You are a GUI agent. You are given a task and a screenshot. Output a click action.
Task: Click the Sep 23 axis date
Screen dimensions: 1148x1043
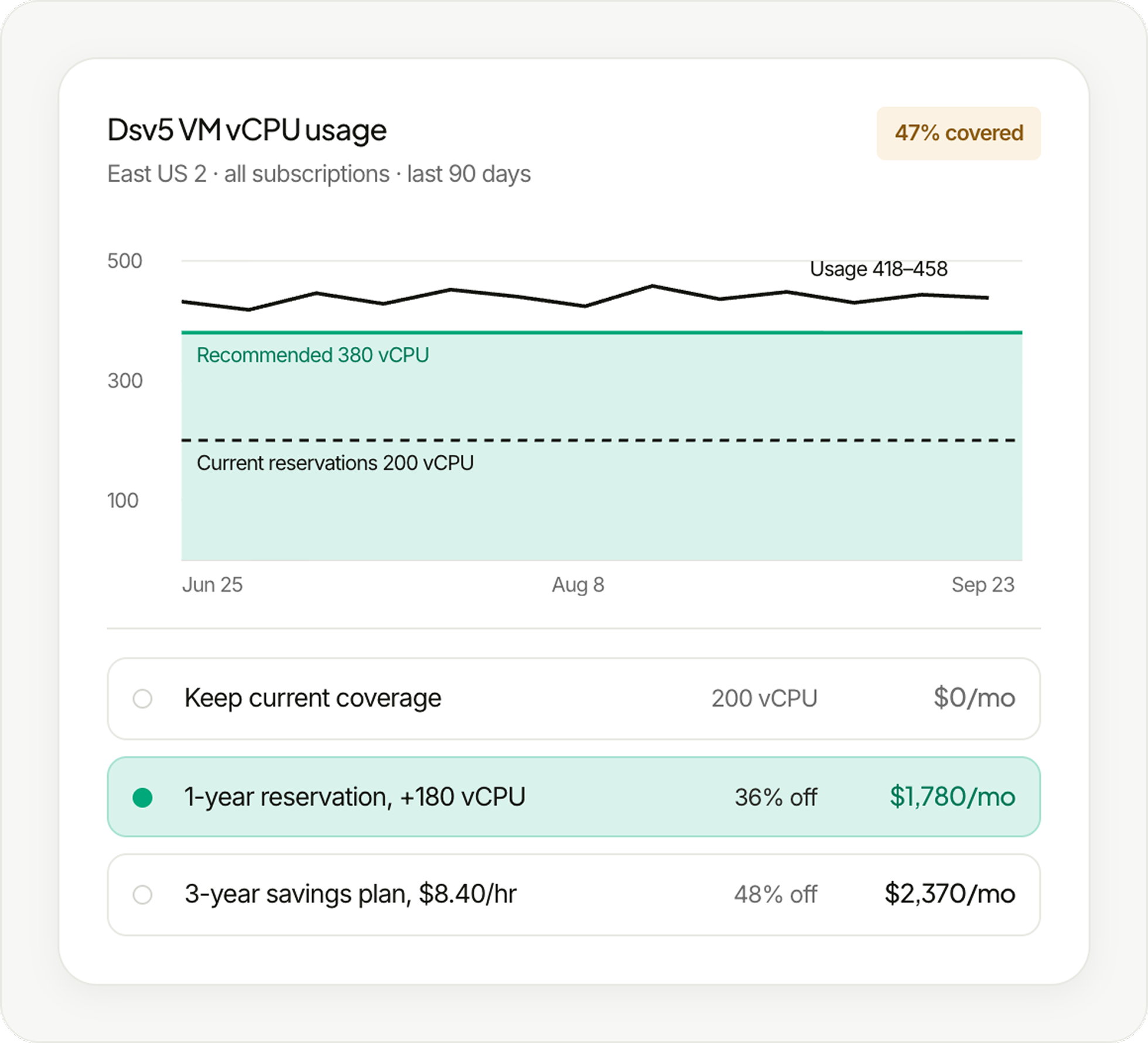[x=982, y=585]
